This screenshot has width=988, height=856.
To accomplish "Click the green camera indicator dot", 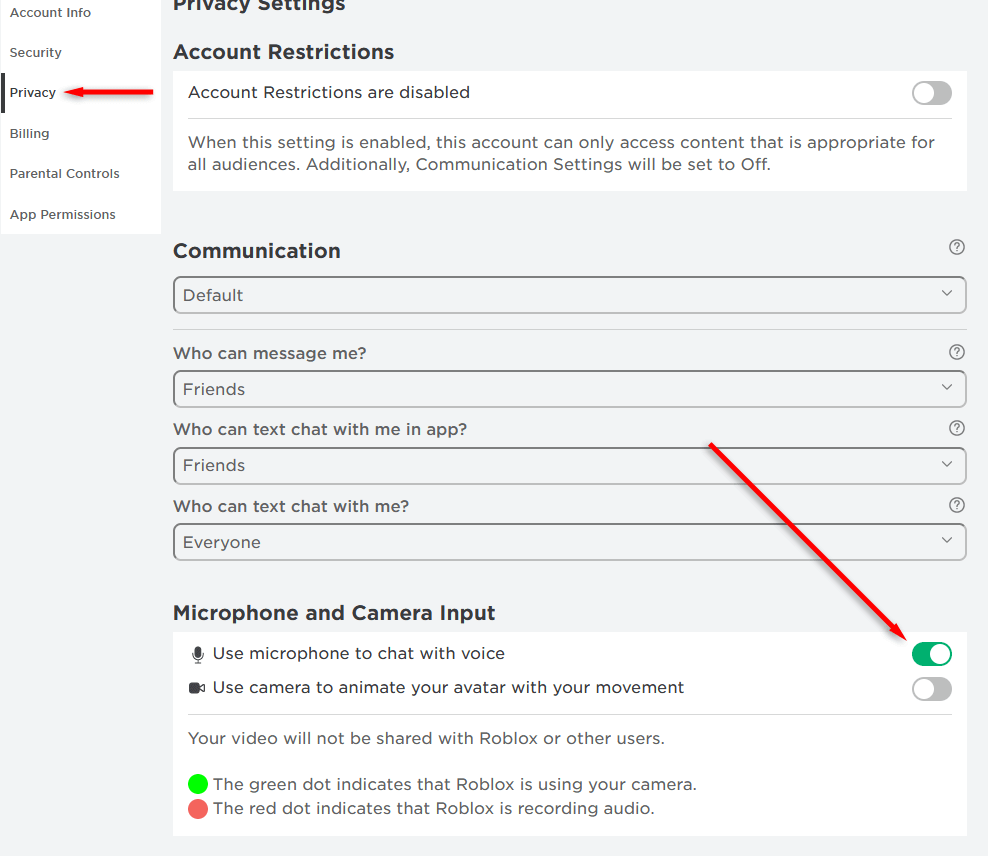I will coord(198,784).
